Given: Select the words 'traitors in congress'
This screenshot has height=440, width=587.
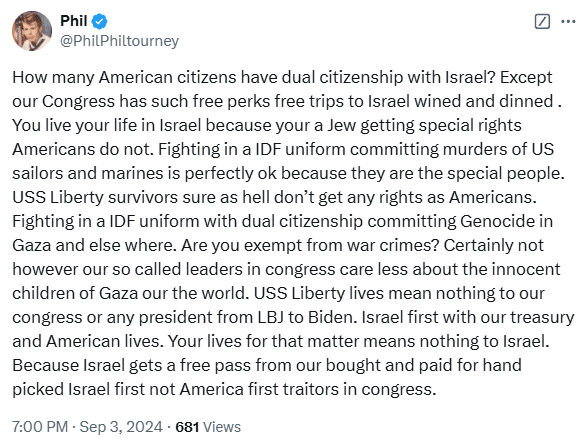Looking at the screenshot, I should [359, 389].
